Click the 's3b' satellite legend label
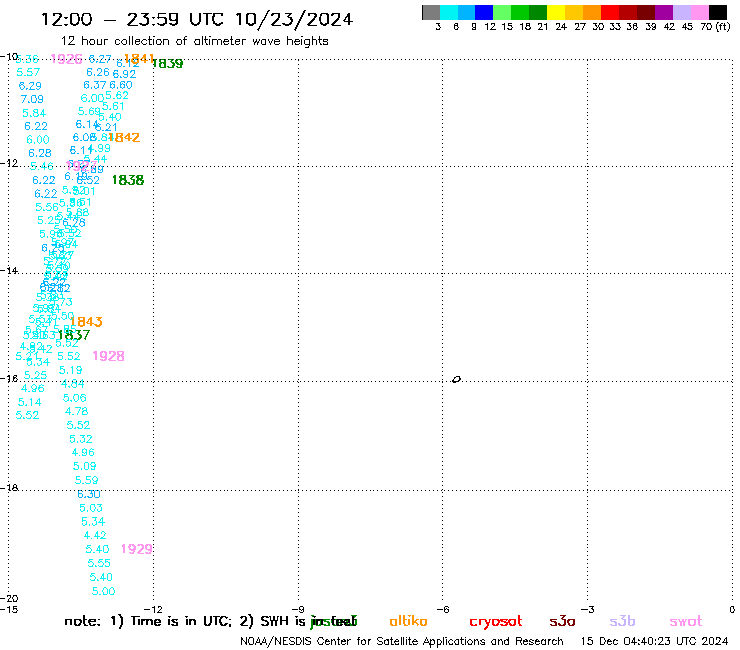This screenshot has width=740, height=650. [622, 621]
